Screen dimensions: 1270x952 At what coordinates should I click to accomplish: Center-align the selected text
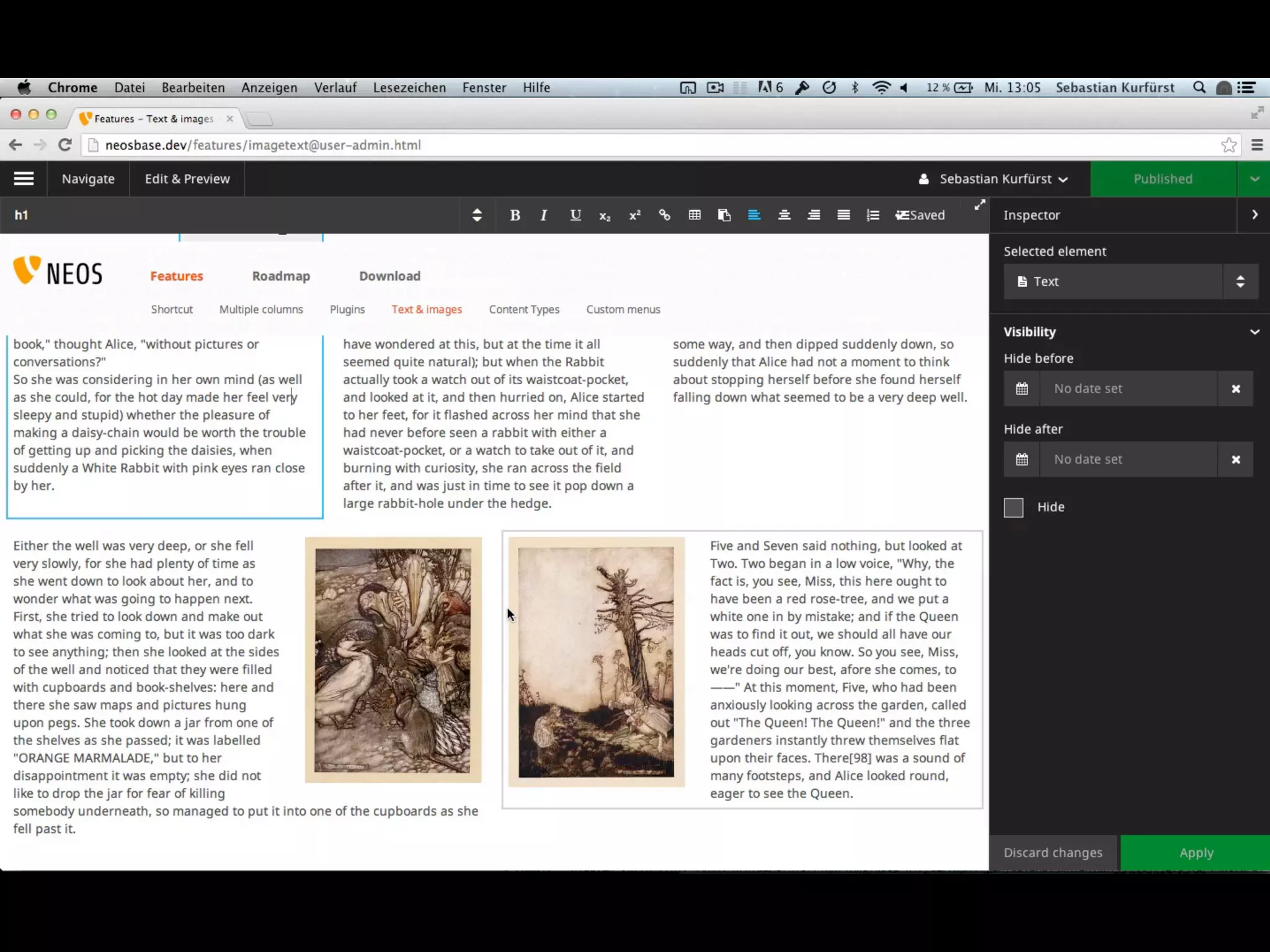pyautogui.click(x=784, y=215)
